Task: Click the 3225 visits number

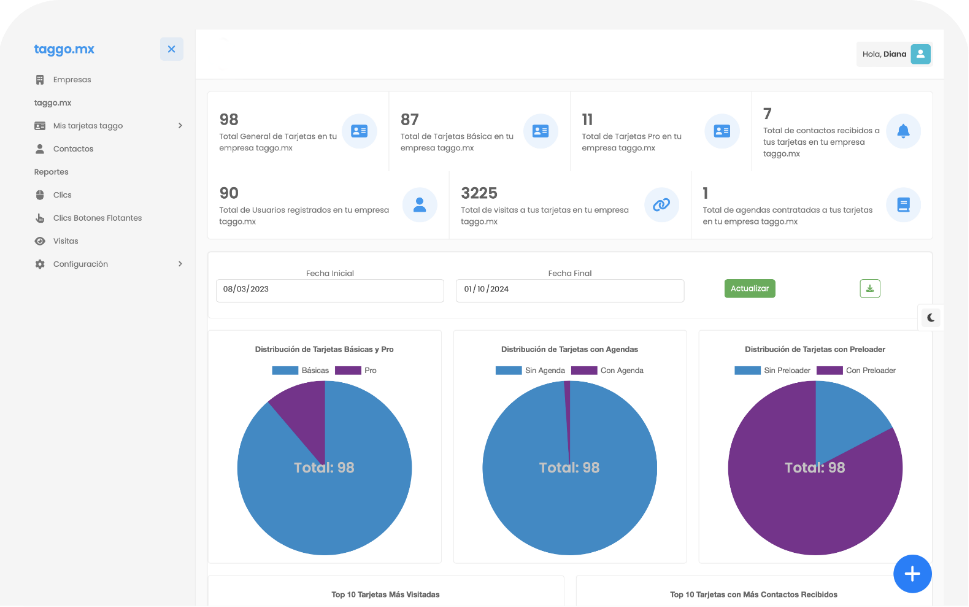Action: pyautogui.click(x=479, y=193)
